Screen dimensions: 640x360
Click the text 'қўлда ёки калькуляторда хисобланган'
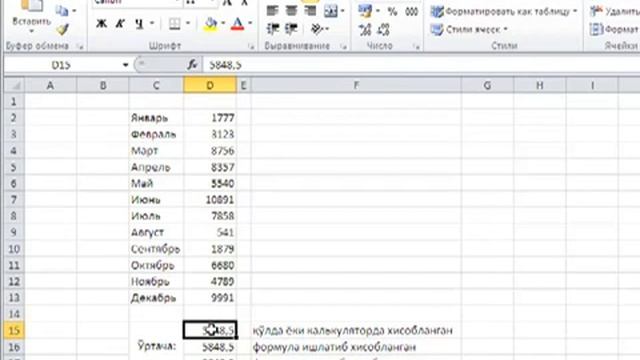click(x=353, y=330)
